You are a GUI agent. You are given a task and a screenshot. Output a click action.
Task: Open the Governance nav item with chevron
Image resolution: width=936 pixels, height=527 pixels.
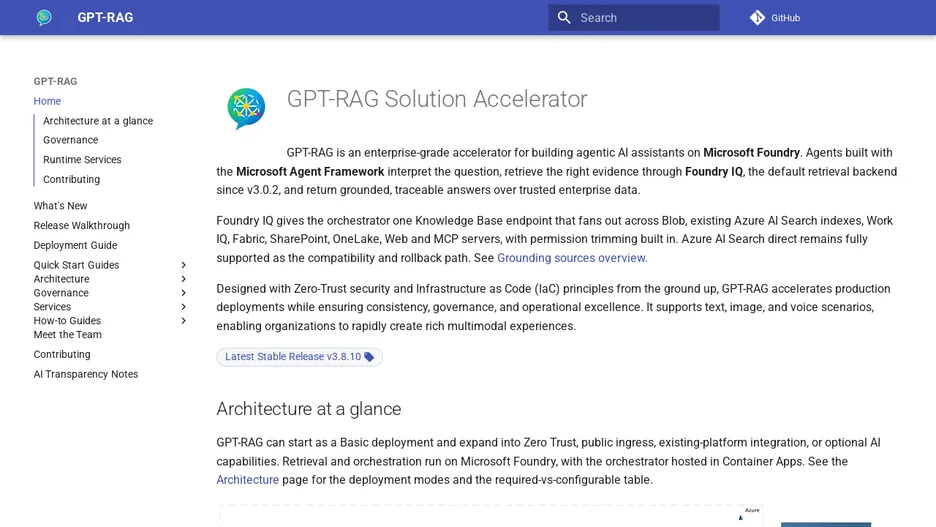tap(61, 293)
